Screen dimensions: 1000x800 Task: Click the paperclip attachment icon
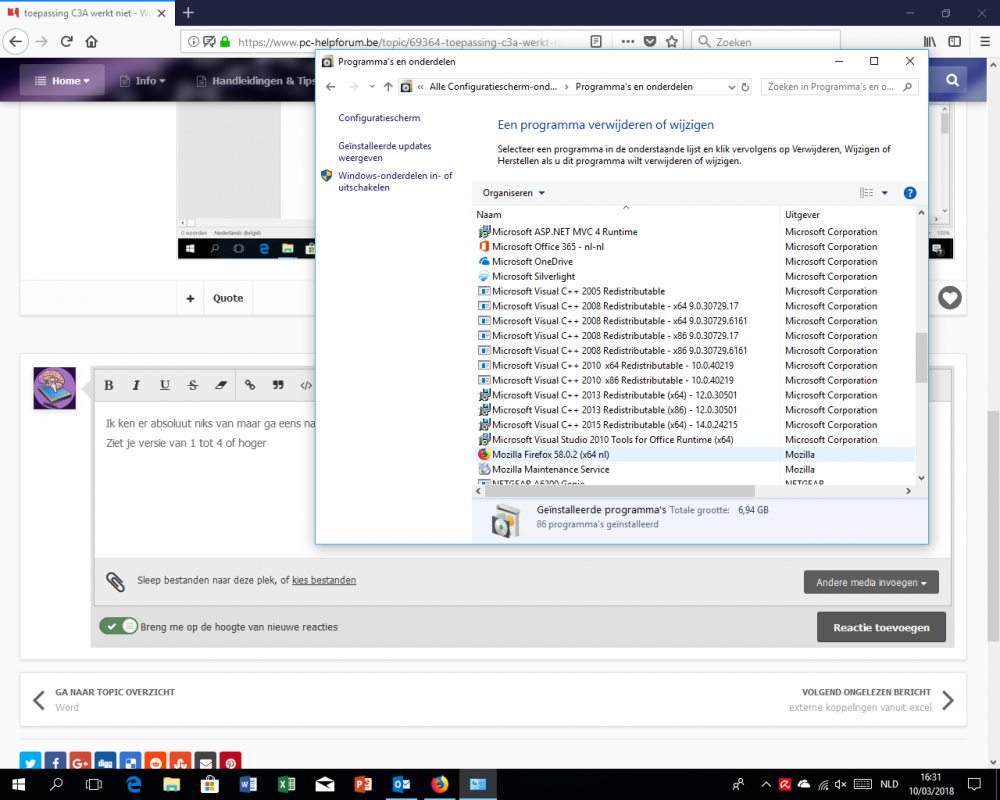point(115,580)
